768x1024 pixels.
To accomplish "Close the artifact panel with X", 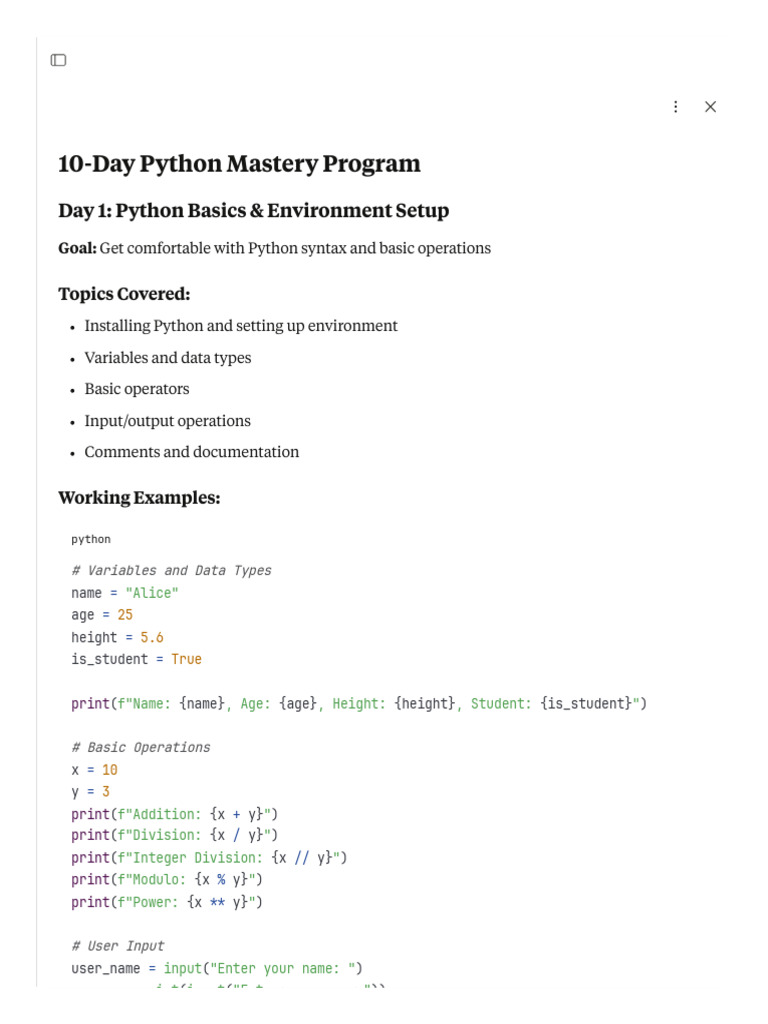I will click(711, 106).
